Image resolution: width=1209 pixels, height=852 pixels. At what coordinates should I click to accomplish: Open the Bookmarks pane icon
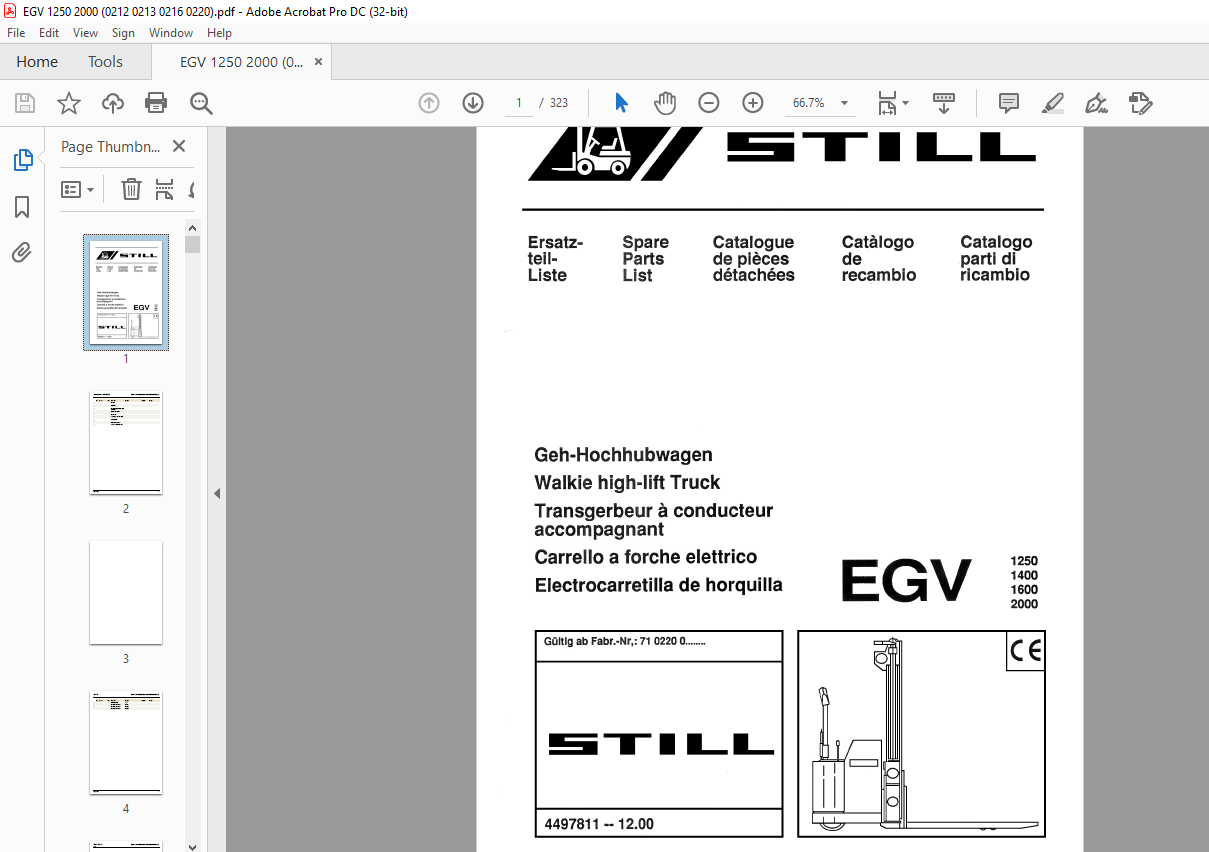click(x=22, y=207)
